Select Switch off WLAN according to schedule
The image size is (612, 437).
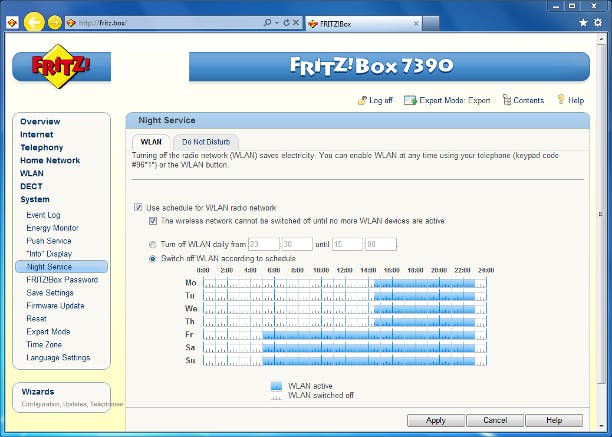tap(153, 259)
